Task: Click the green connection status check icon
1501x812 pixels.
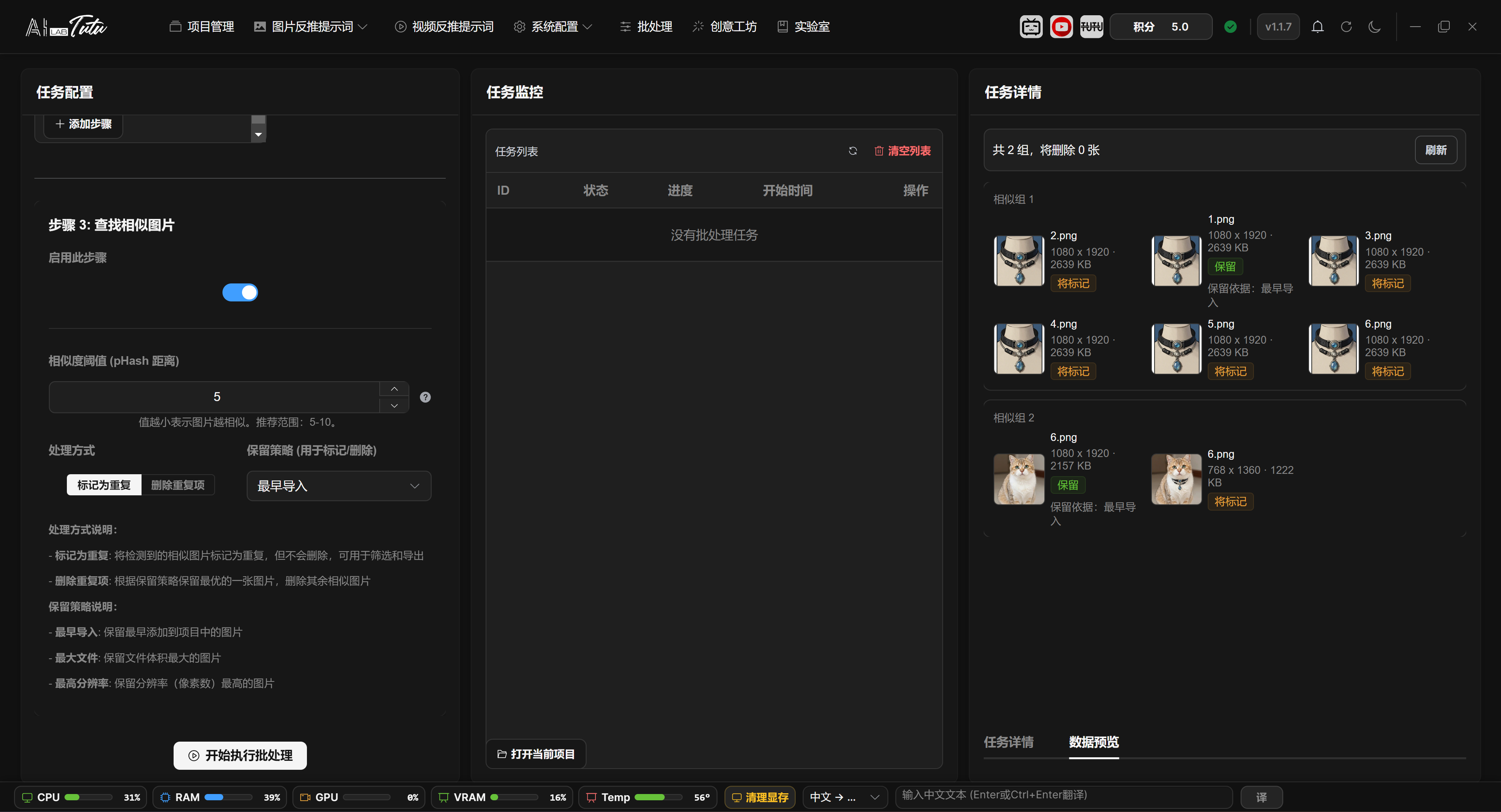Action: [x=1231, y=27]
